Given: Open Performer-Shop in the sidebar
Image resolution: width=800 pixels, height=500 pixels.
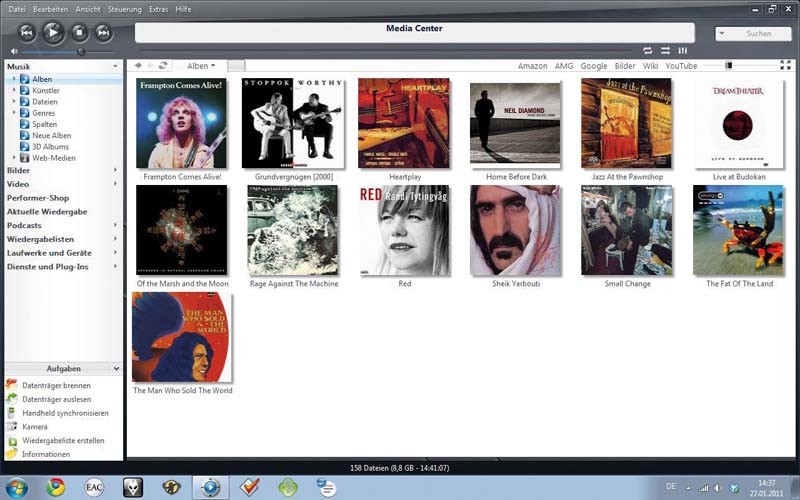Looking at the screenshot, I should point(38,198).
